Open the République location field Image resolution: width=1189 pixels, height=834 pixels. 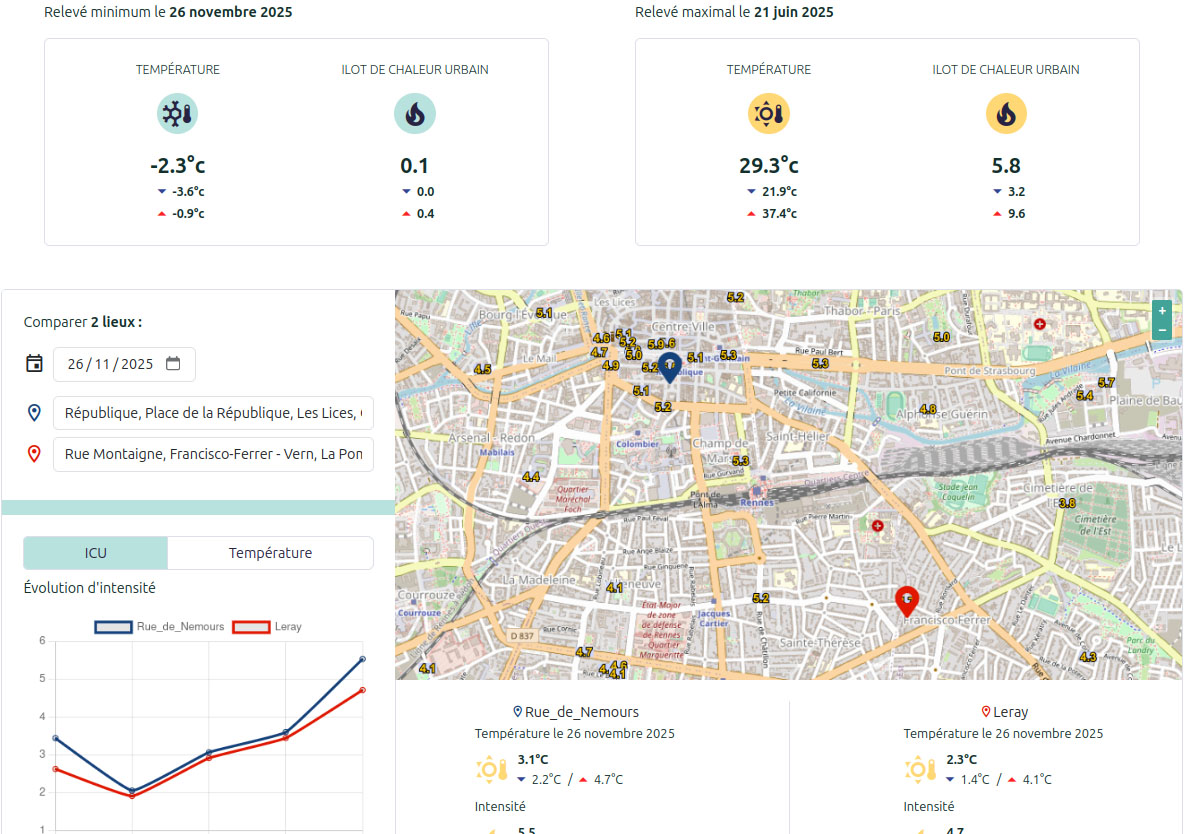click(213, 412)
